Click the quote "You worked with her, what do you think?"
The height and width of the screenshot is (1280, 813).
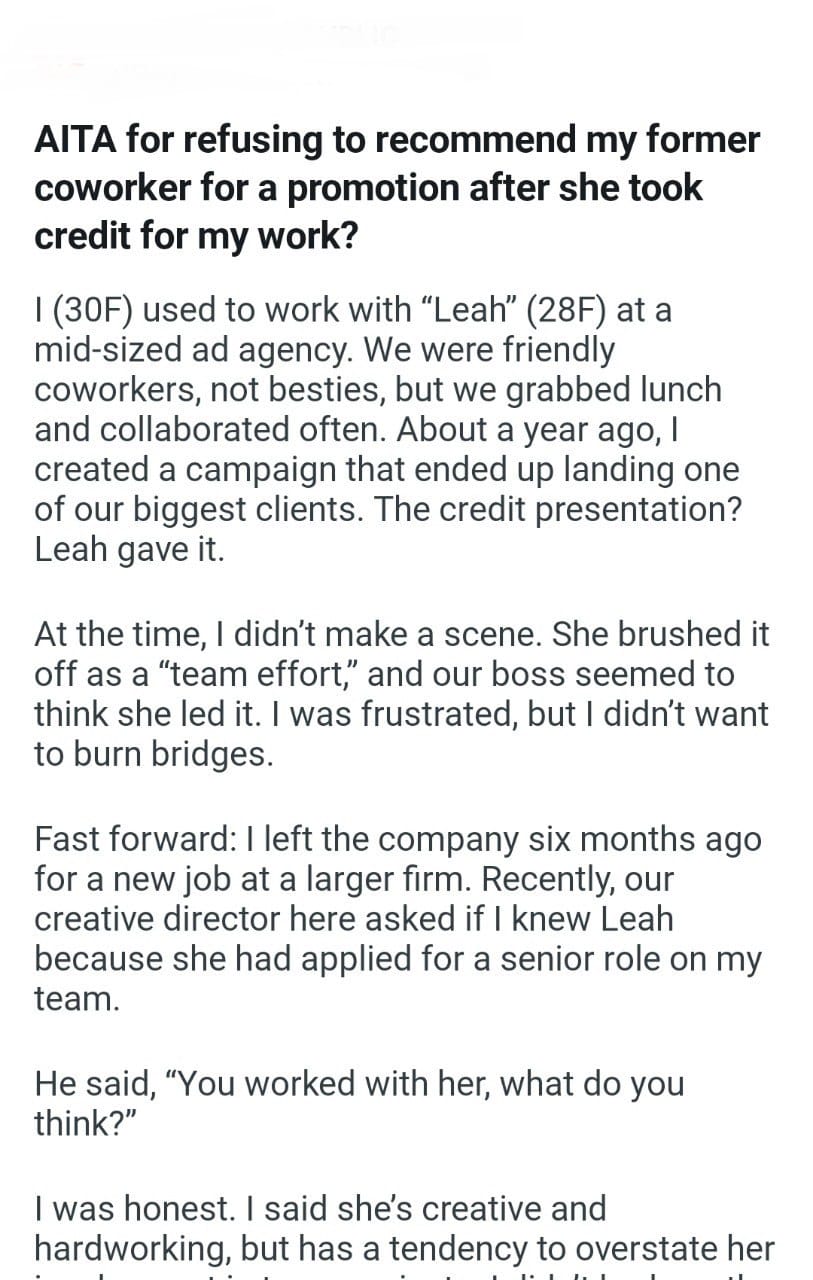coord(360,1103)
